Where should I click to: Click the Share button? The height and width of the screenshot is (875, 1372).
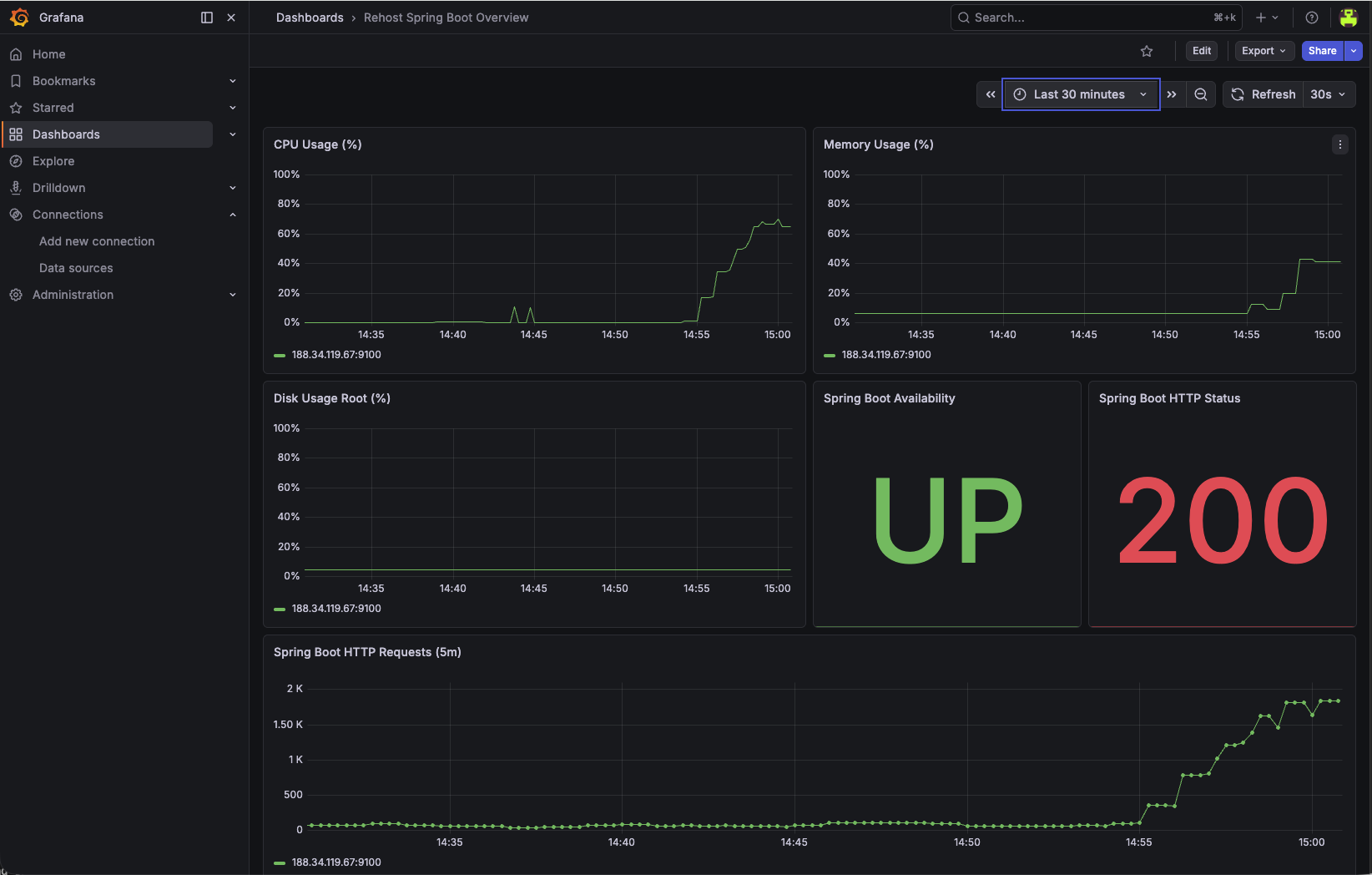1323,51
